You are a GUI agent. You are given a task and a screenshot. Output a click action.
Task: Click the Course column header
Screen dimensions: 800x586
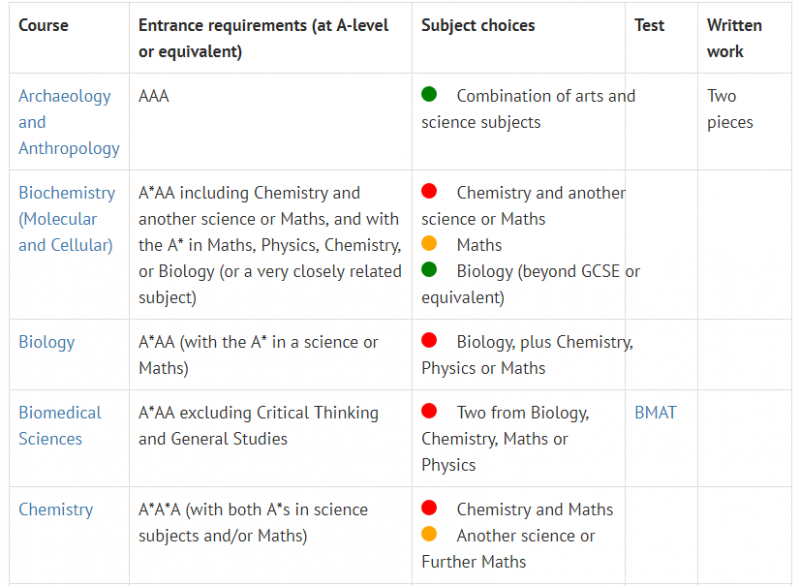coord(43,25)
